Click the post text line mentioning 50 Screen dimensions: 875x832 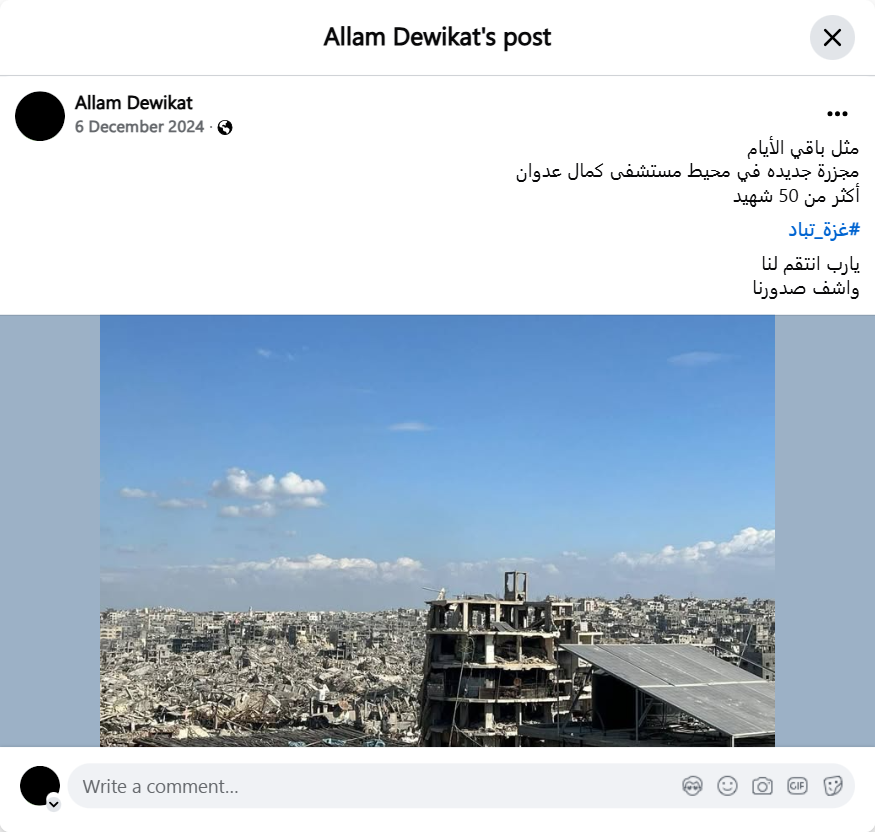(x=796, y=196)
